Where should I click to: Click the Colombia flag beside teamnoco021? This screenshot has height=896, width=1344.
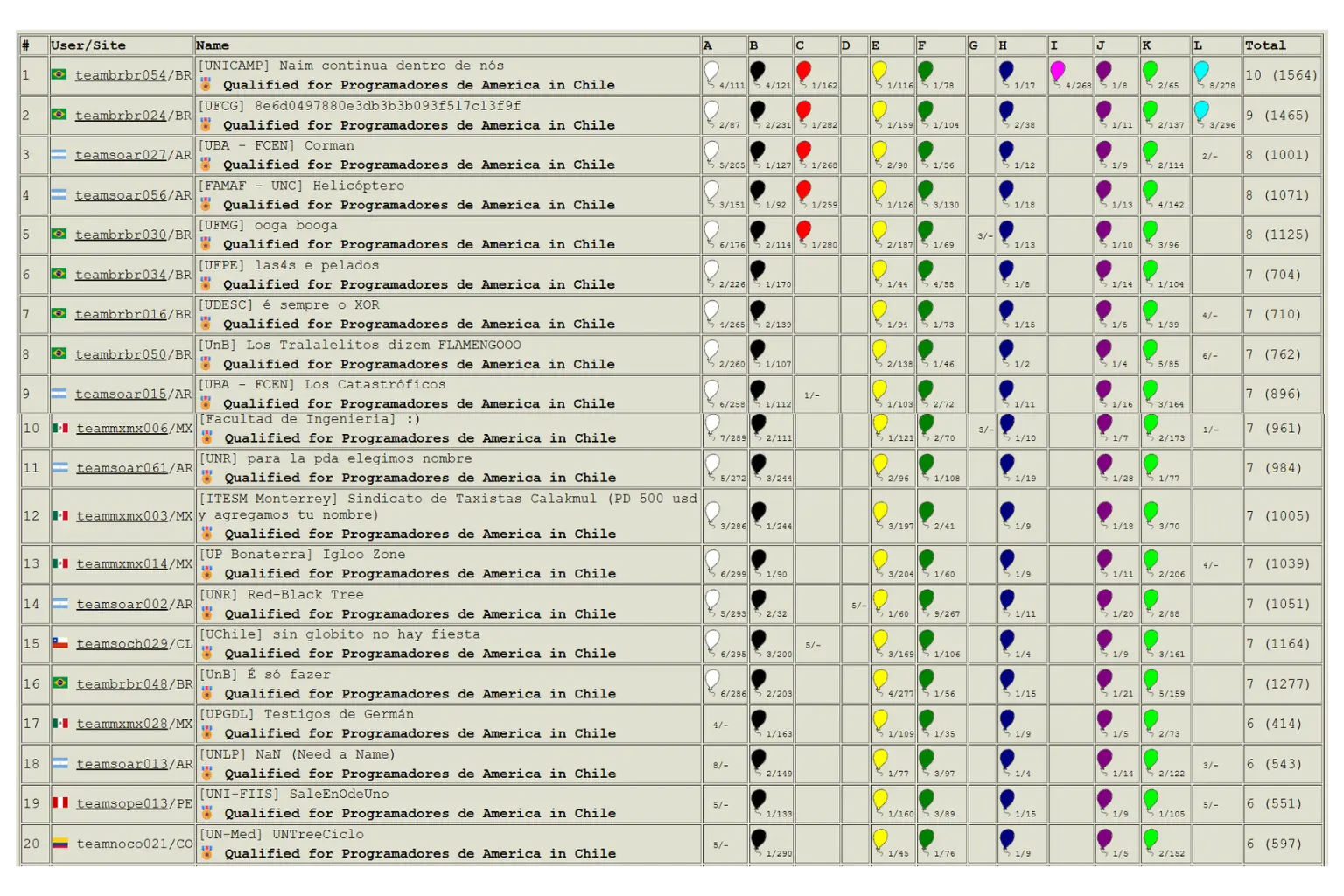tap(59, 843)
